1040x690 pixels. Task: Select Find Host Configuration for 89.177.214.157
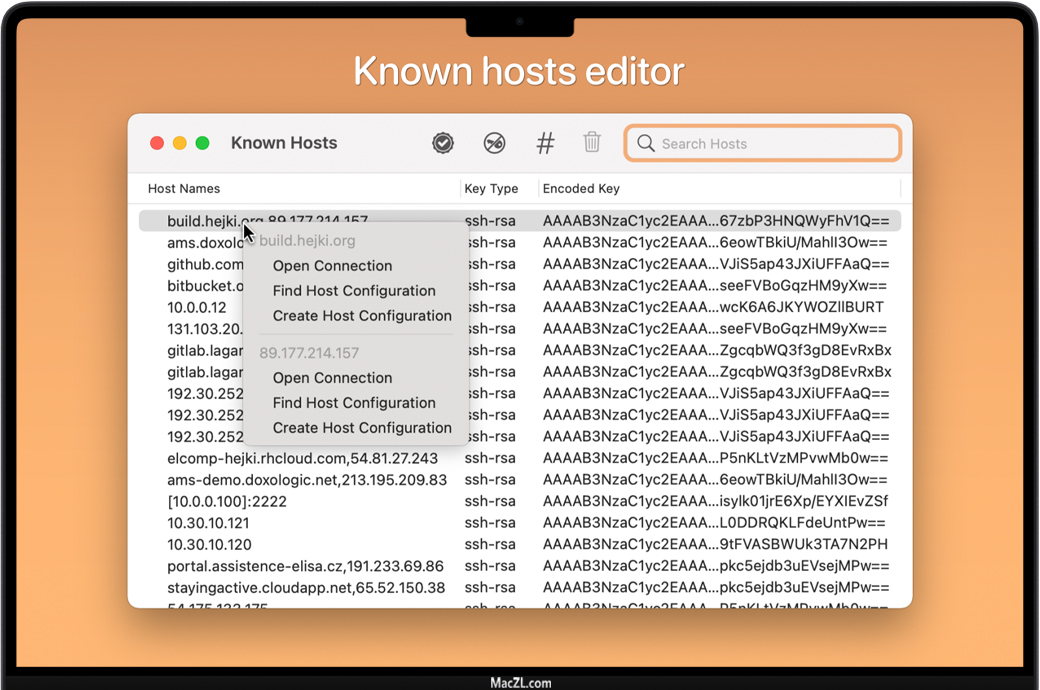354,403
